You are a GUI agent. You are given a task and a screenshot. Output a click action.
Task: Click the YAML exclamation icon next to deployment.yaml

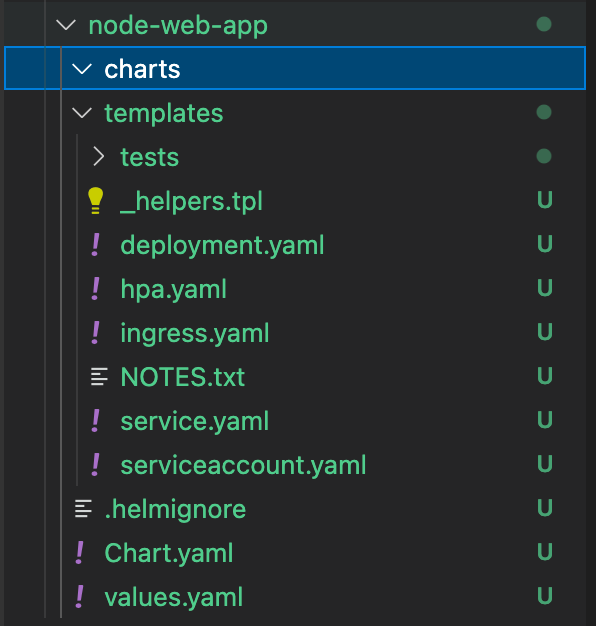pyautogui.click(x=95, y=245)
